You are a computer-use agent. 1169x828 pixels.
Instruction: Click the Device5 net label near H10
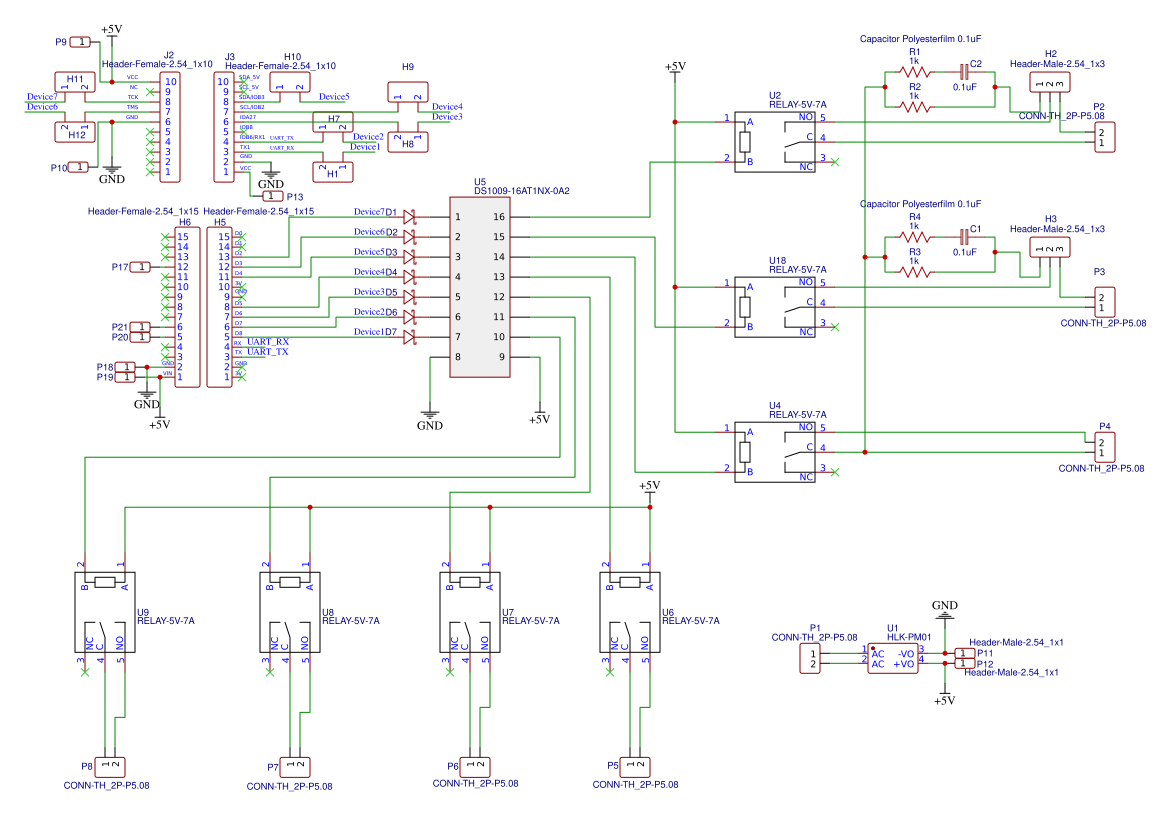pos(334,96)
